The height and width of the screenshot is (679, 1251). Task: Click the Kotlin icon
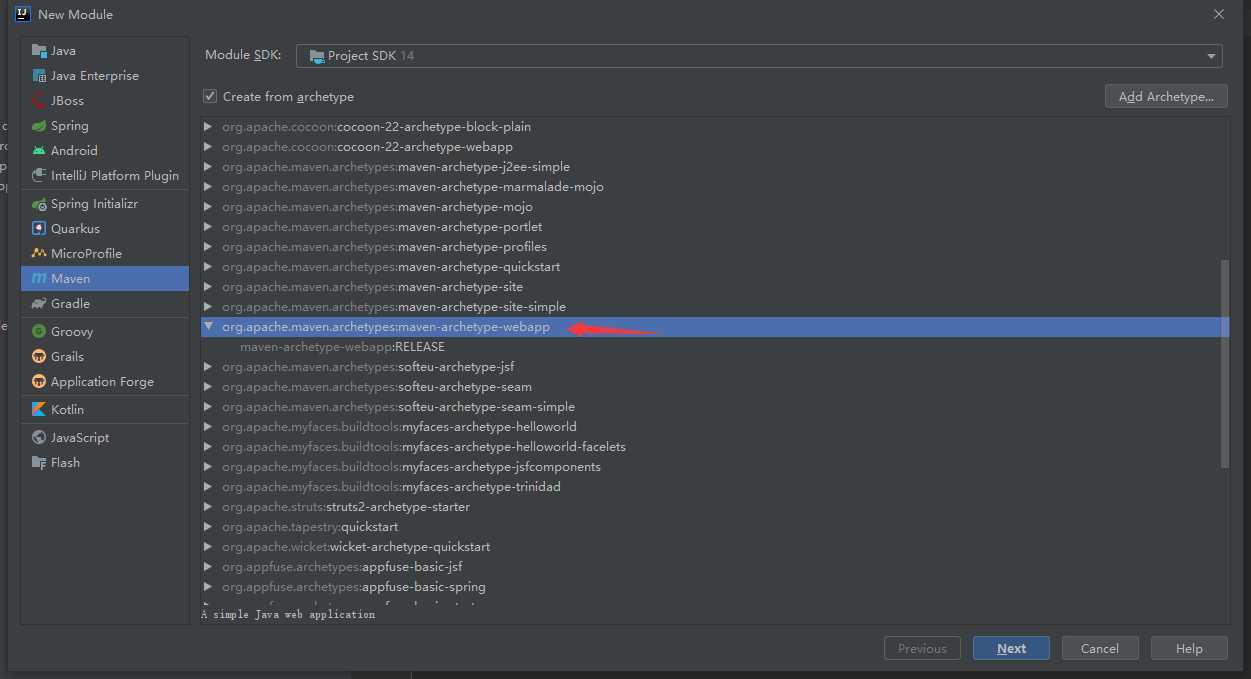click(x=39, y=410)
